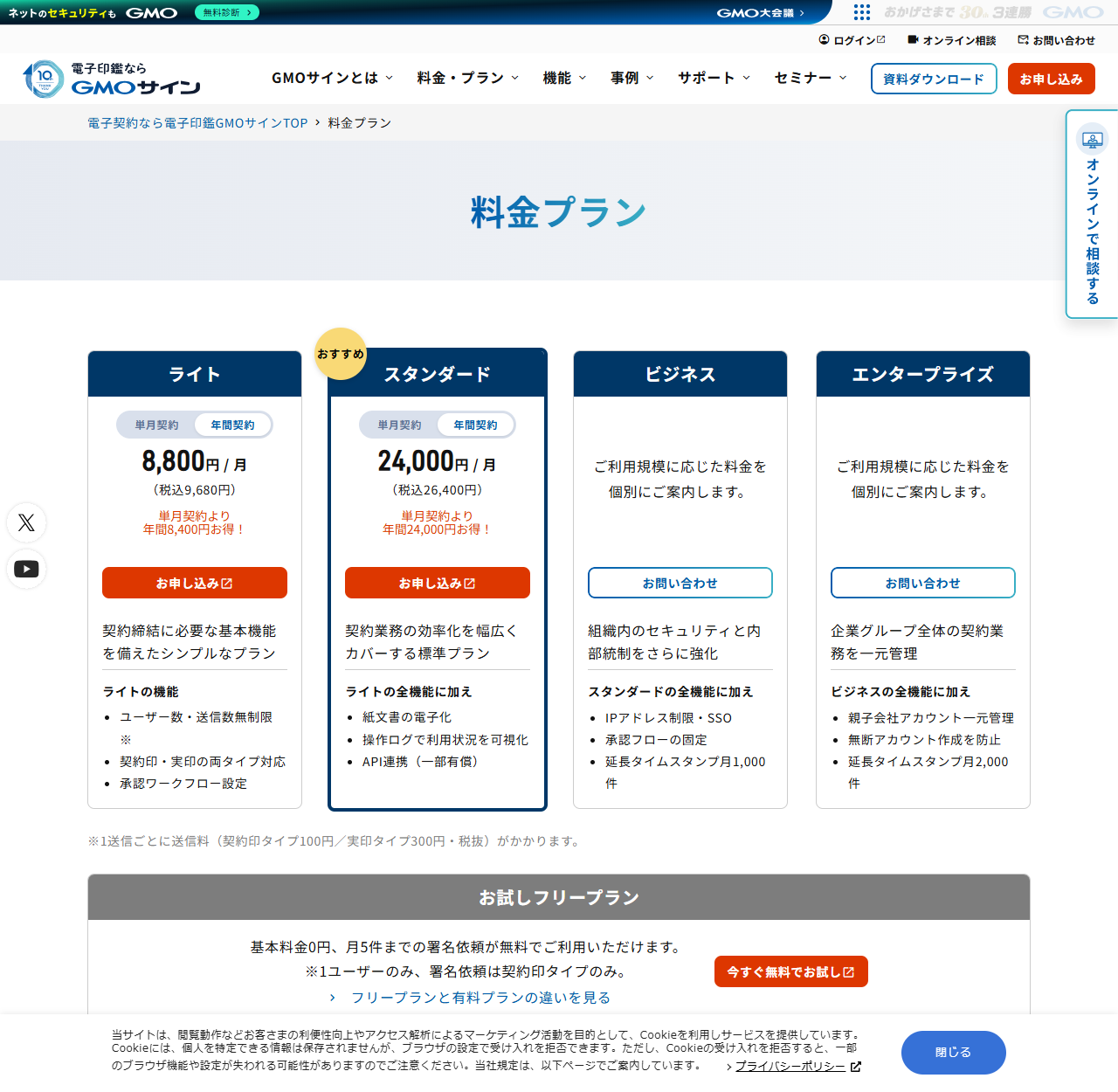Select 年間契約 in the スタンダード plan
This screenshot has width=1118, height=1092.
point(475,425)
